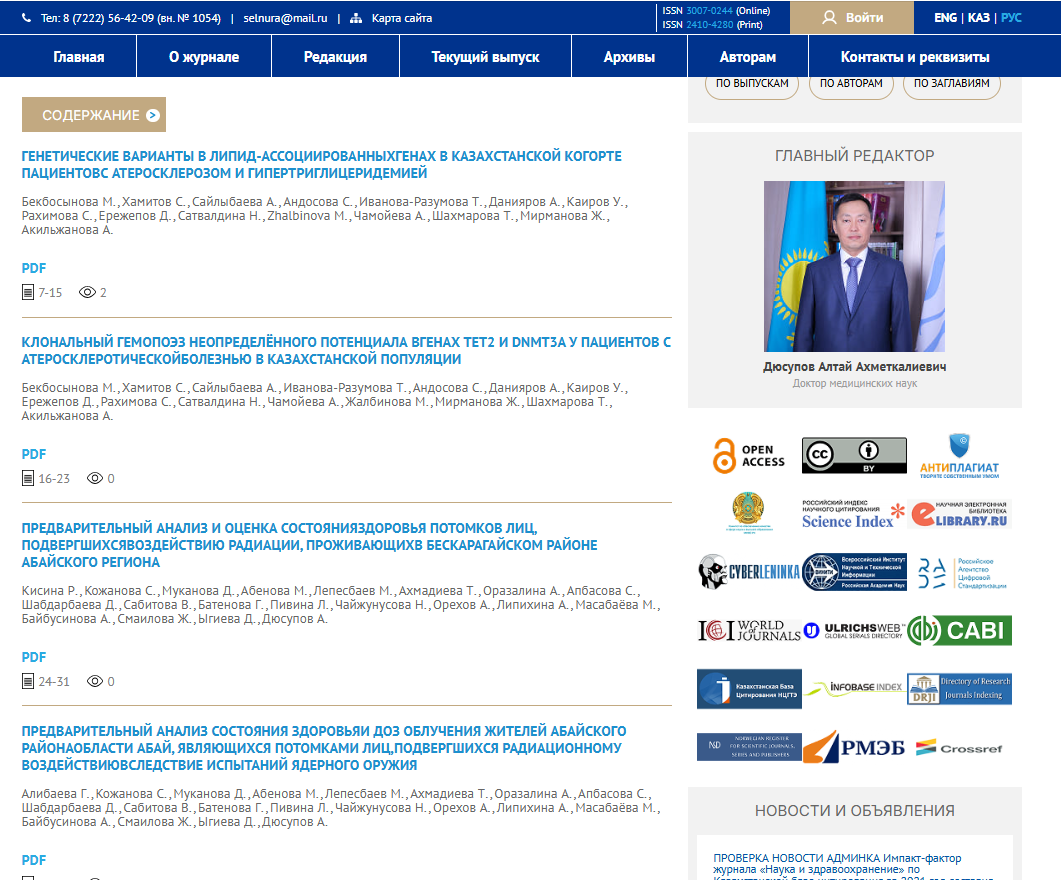Screen dimensions: 1061x880
Task: Click the Print ISSN 2410-4280 link
Action: coord(709,24)
